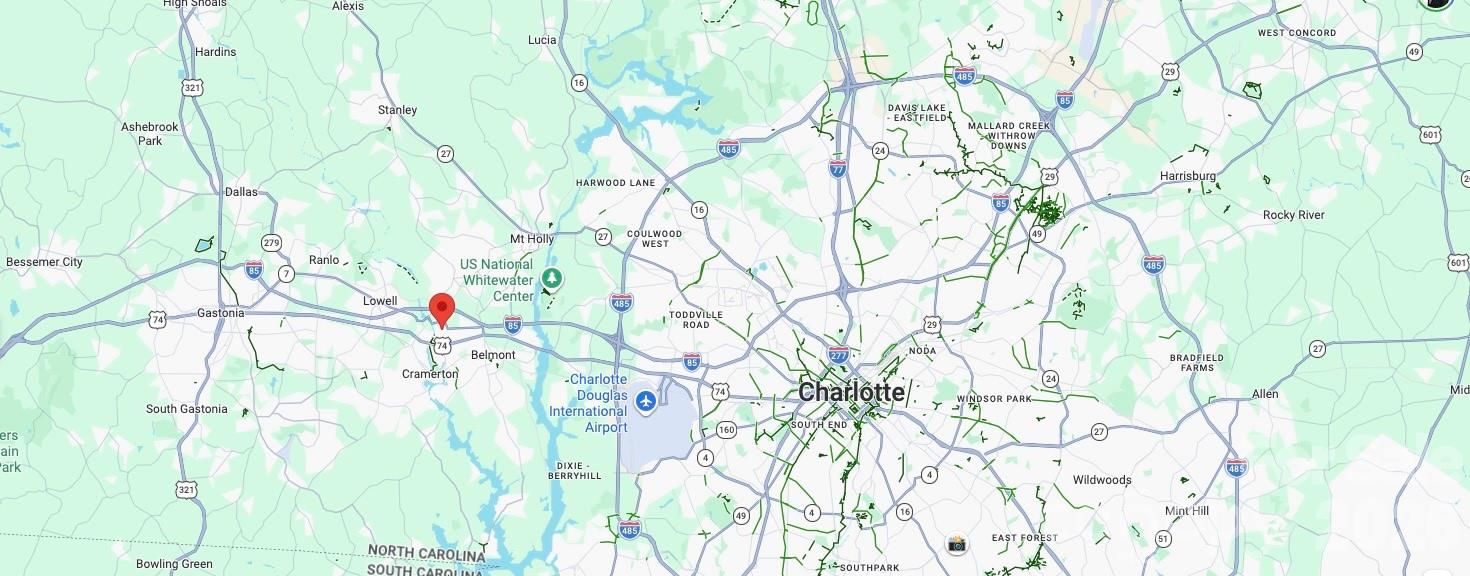Select the US 74 shield below the red pin
The width and height of the screenshot is (1470, 576).
[x=442, y=345]
